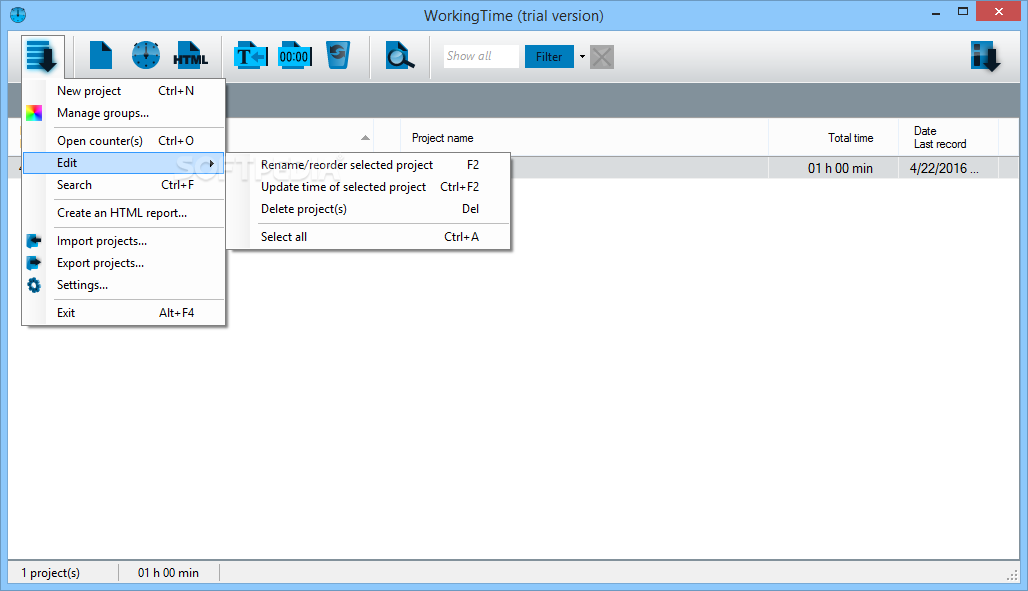This screenshot has width=1028, height=591.
Task: Select Rename/reorder selected project
Action: (x=368, y=165)
